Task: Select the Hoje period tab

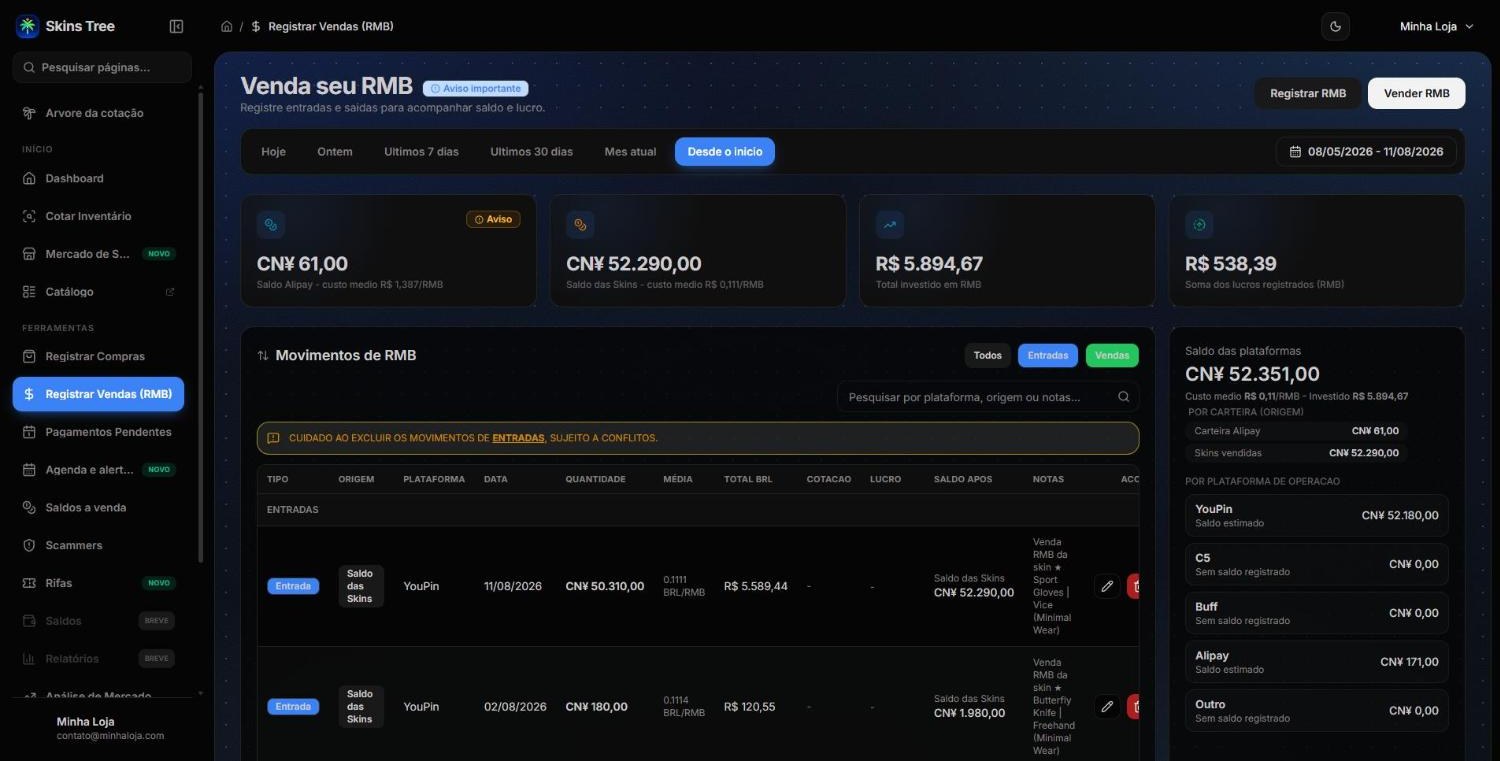Action: (x=273, y=152)
